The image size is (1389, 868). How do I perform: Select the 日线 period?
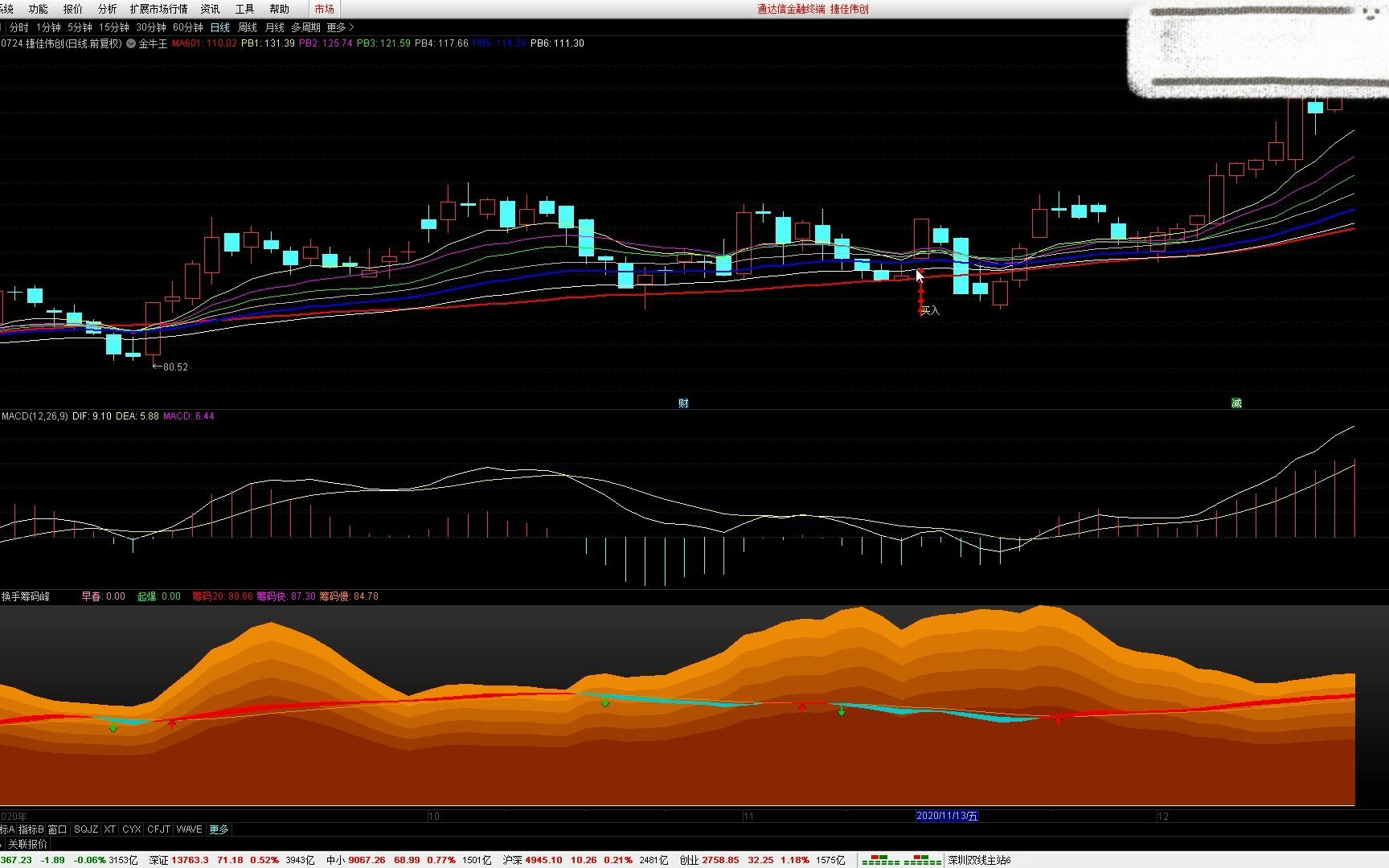[219, 27]
